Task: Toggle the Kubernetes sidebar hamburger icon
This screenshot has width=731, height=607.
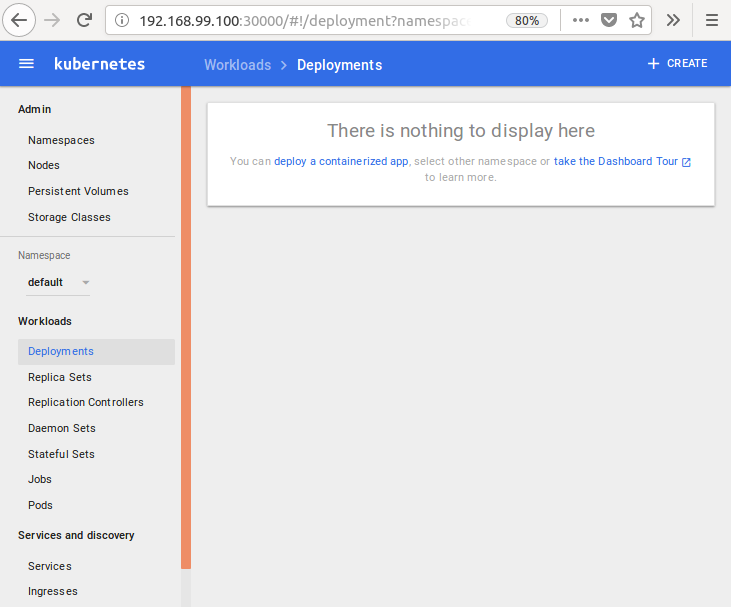Action: coord(26,64)
